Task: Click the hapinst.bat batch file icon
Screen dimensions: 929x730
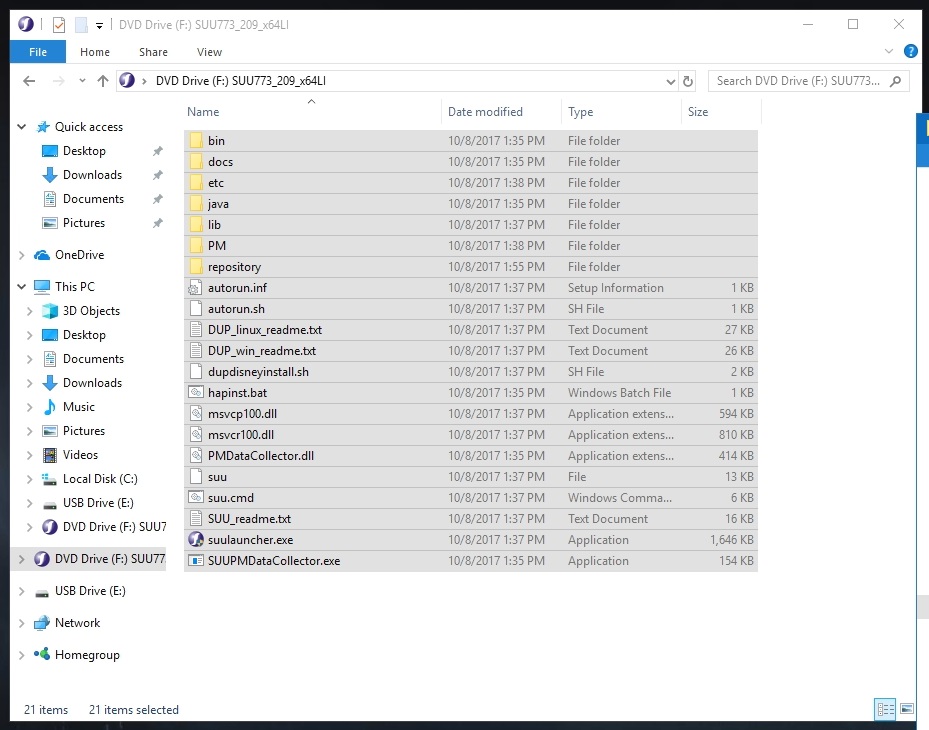Action: 196,393
